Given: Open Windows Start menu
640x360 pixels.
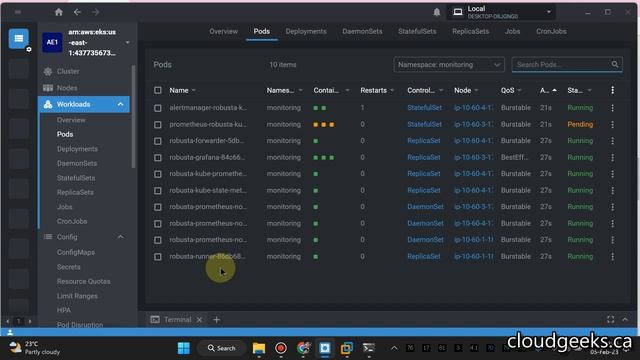Looking at the screenshot, I should click(184, 348).
